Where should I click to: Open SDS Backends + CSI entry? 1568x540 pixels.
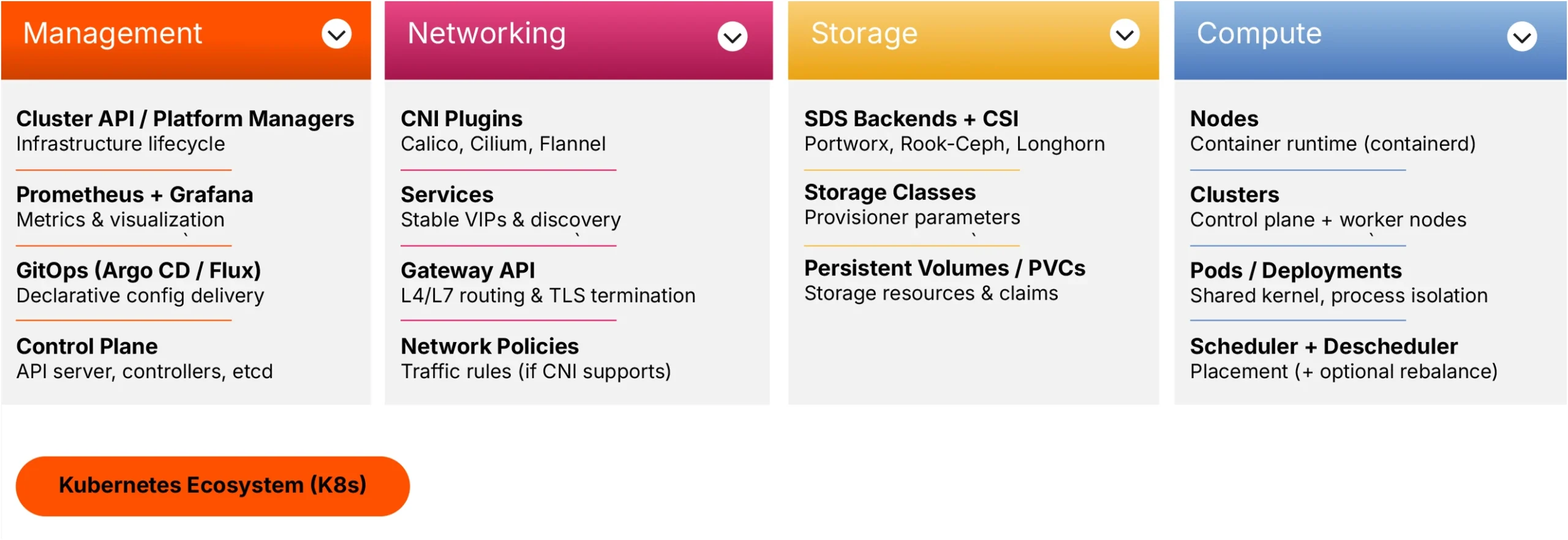click(x=911, y=119)
